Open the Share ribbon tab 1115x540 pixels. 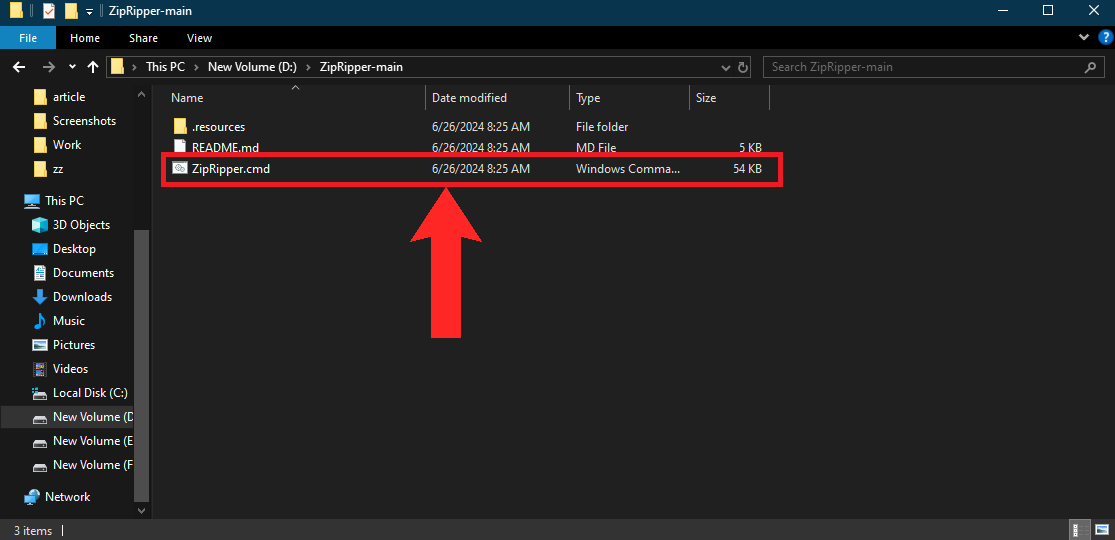143,38
